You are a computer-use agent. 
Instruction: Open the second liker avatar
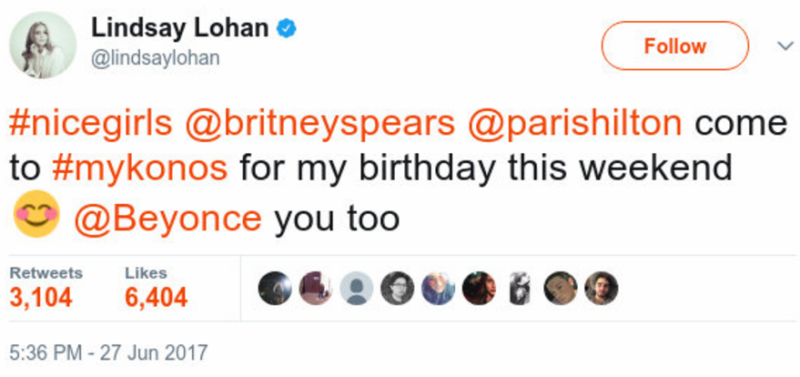coord(316,288)
